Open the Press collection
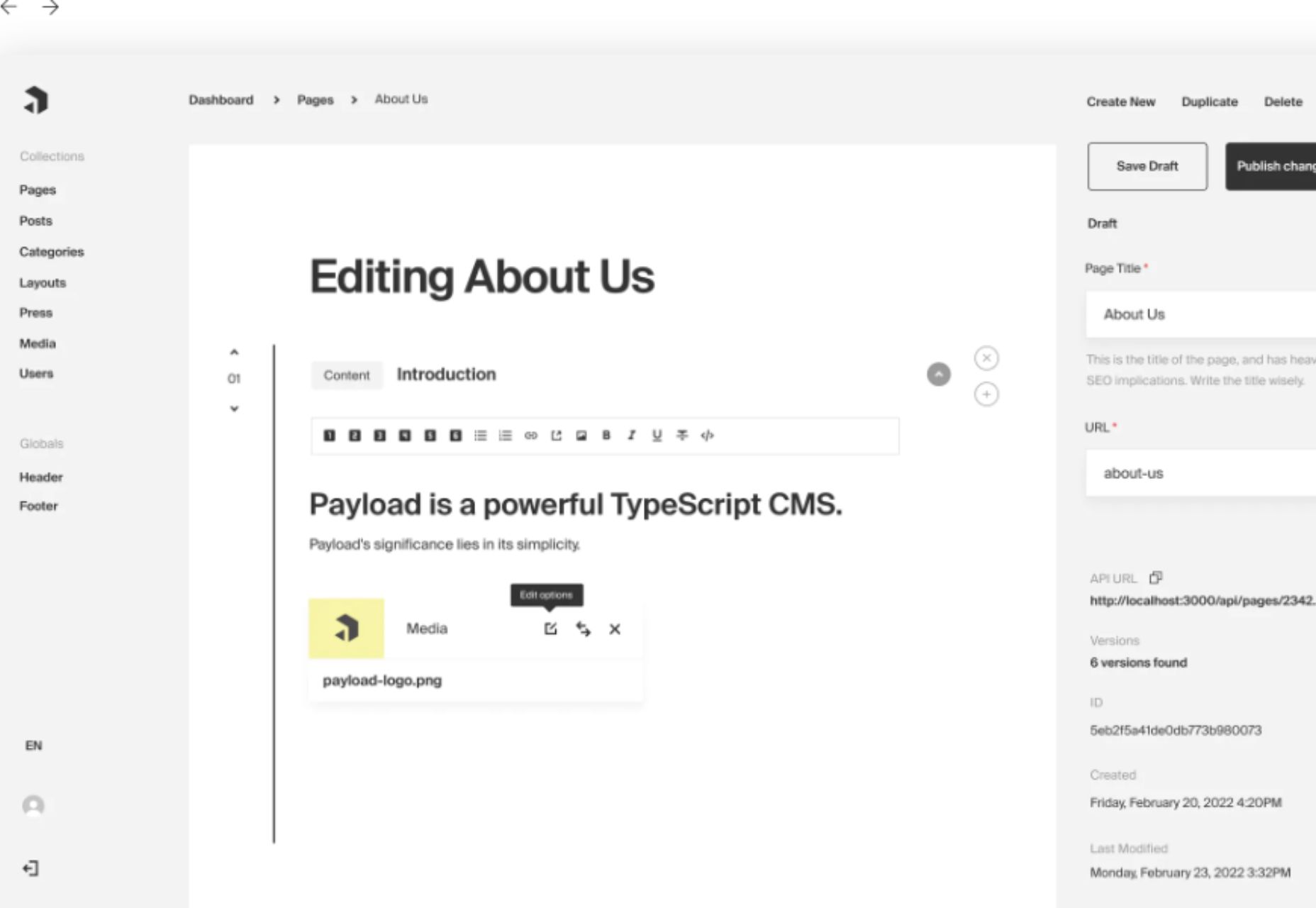The image size is (1316, 908). pyautogui.click(x=36, y=313)
